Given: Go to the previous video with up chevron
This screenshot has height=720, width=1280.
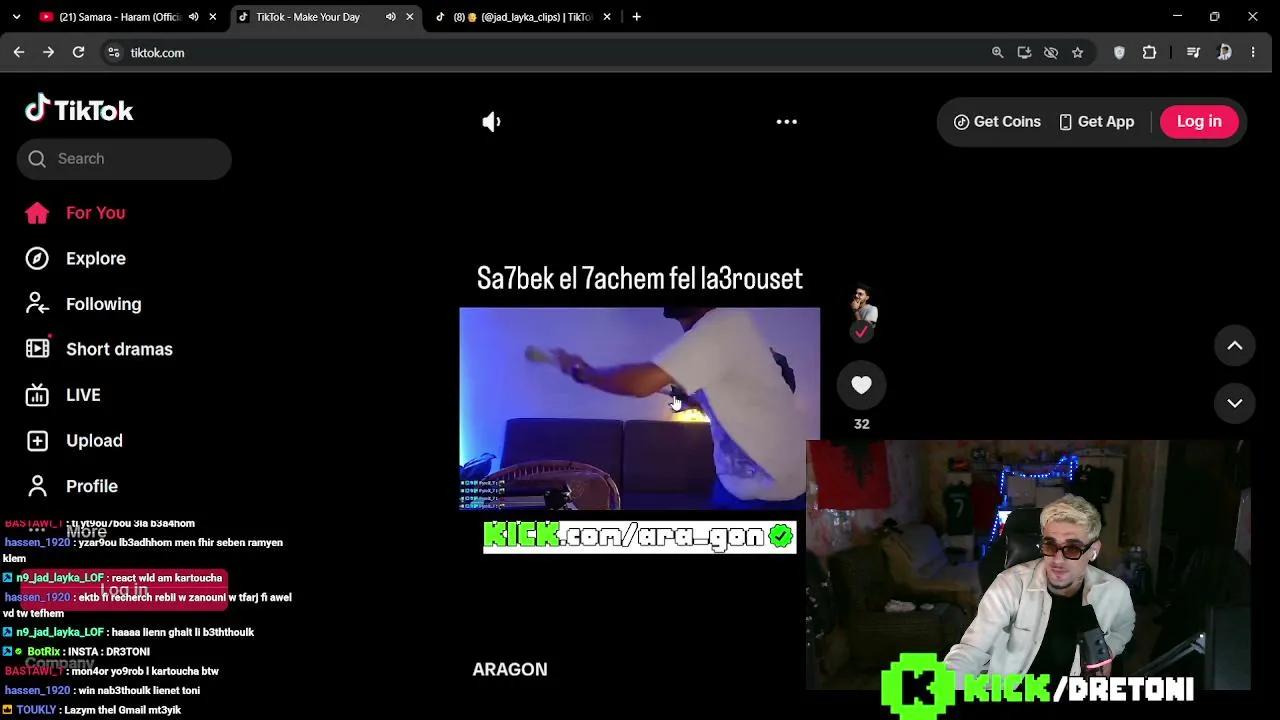Looking at the screenshot, I should point(1235,346).
